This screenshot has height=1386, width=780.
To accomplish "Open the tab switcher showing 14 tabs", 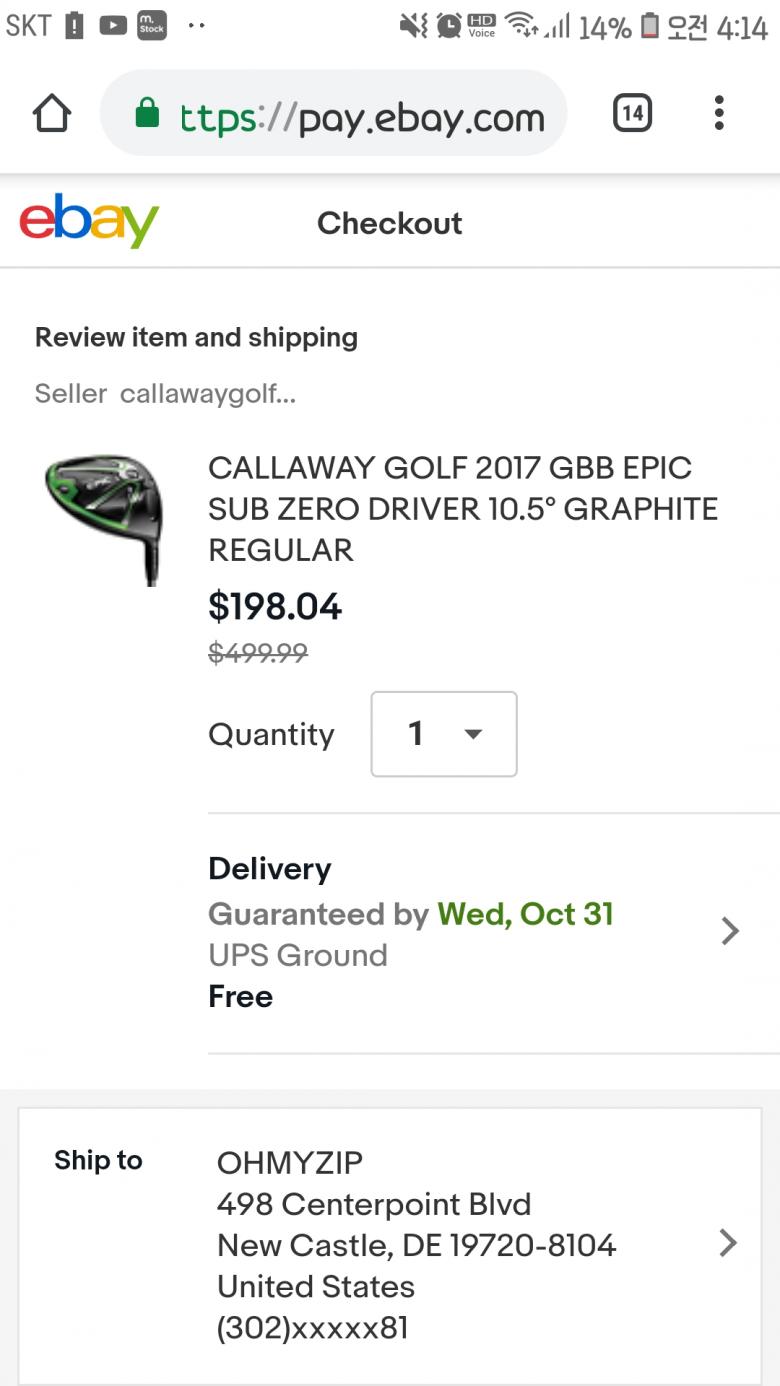I will (632, 113).
